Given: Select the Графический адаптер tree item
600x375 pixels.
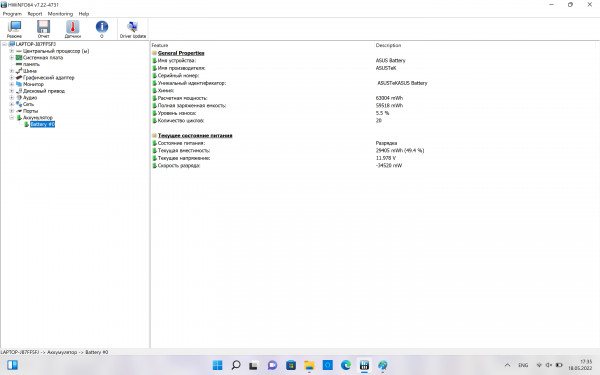Looking at the screenshot, I should pyautogui.click(x=49, y=77).
